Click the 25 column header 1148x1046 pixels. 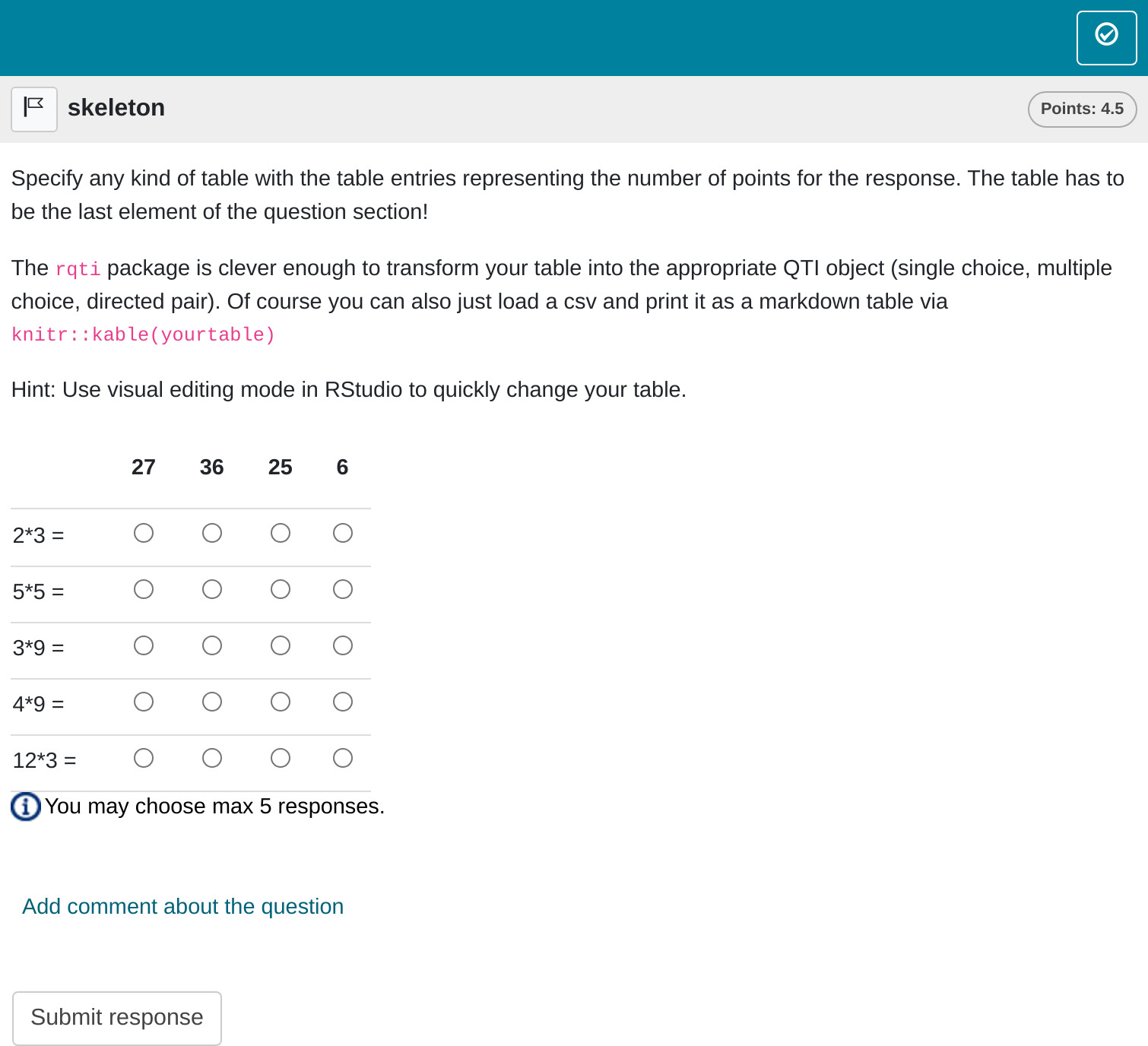coord(281,467)
